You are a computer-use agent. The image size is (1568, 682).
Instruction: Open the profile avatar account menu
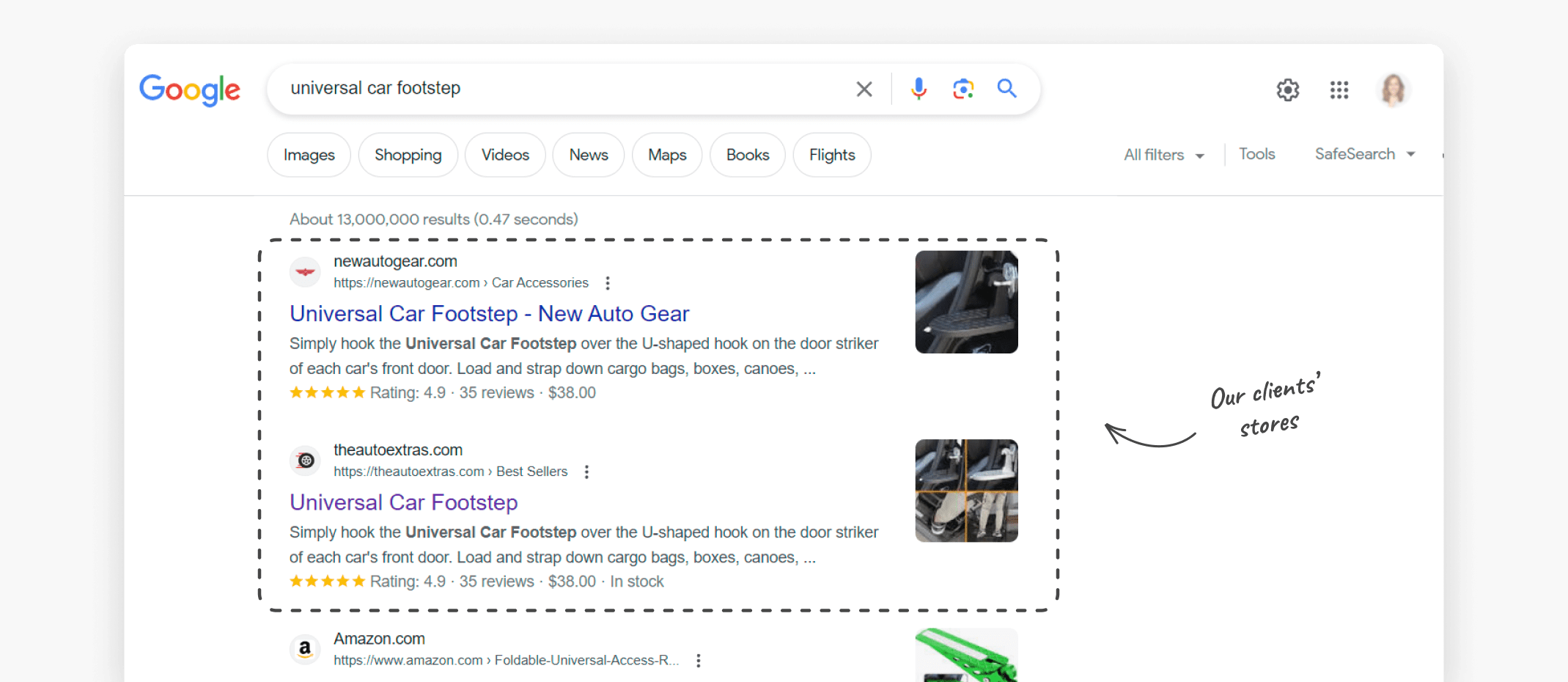[1392, 90]
